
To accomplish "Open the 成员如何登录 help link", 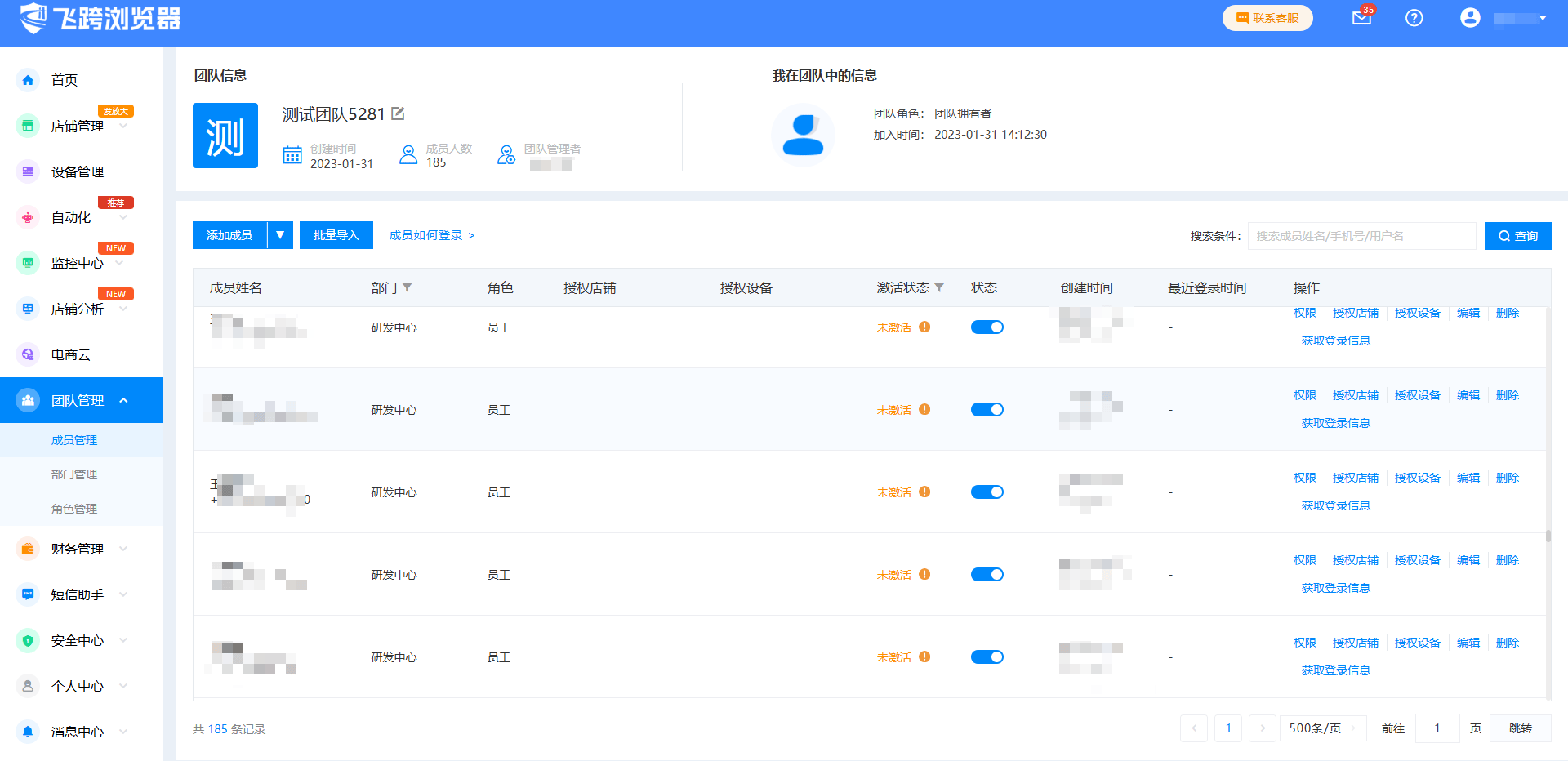I will (431, 235).
